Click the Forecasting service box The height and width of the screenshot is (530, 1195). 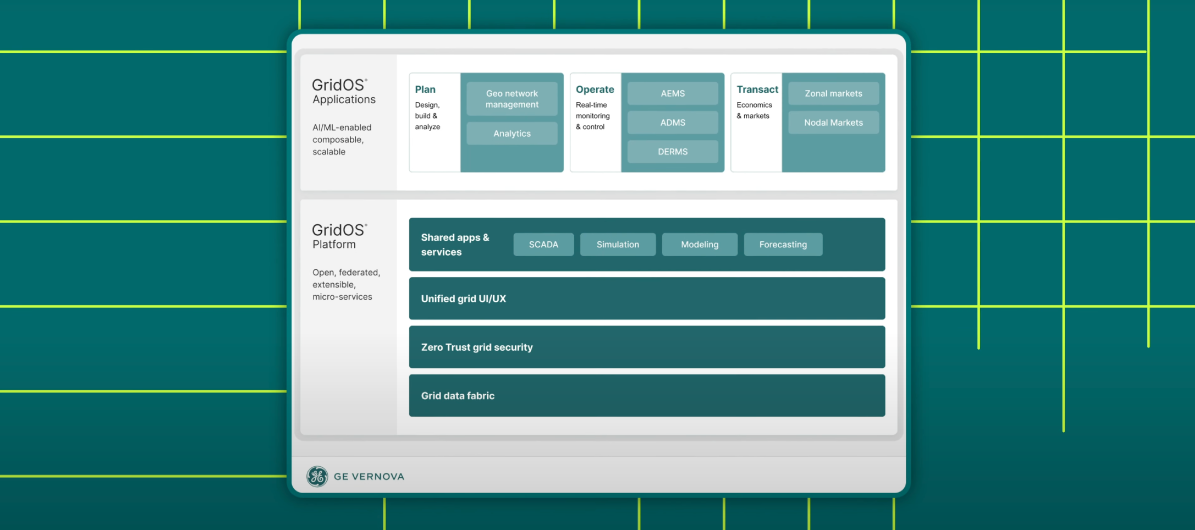[783, 245]
